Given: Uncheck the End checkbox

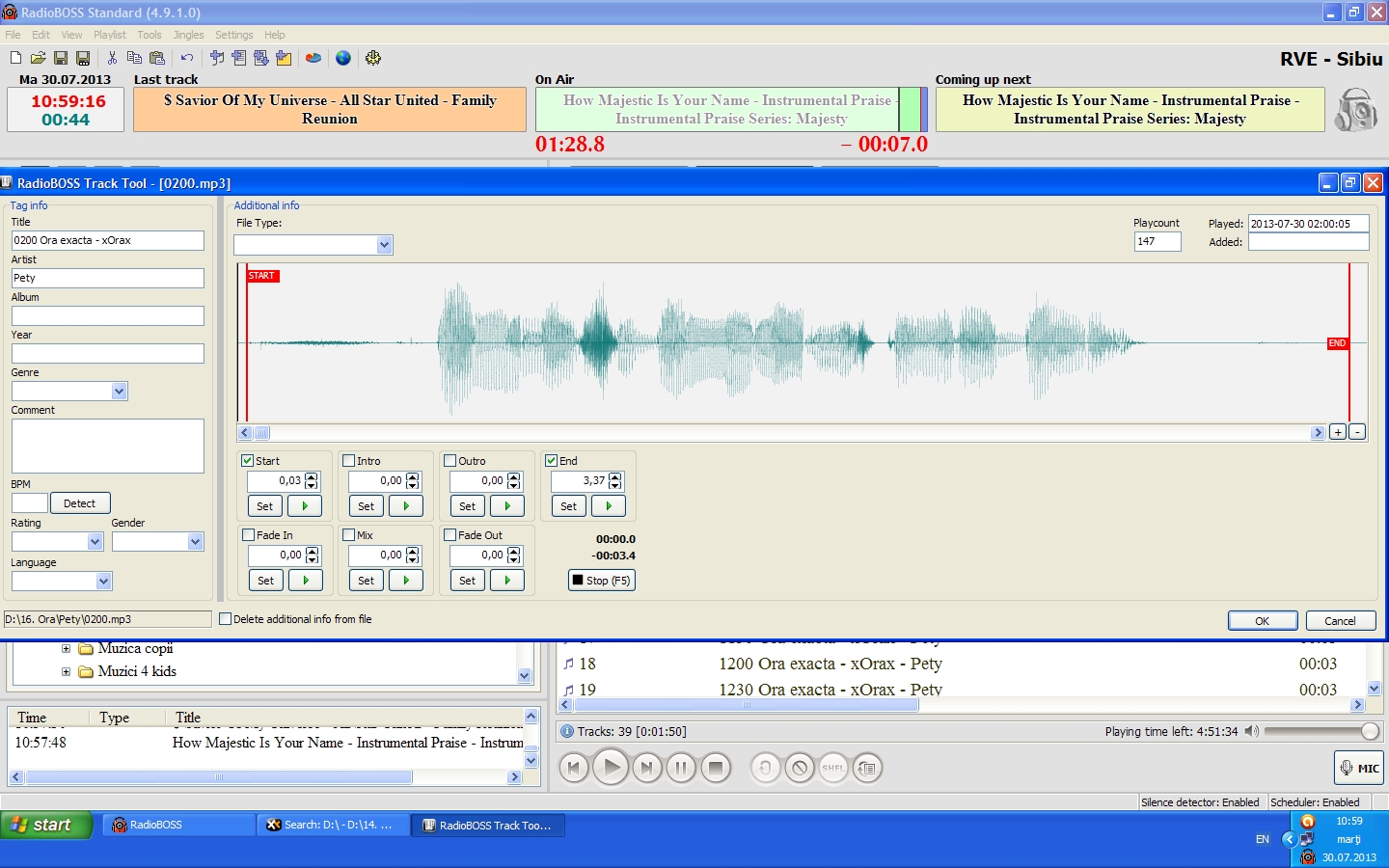Looking at the screenshot, I should pos(552,461).
